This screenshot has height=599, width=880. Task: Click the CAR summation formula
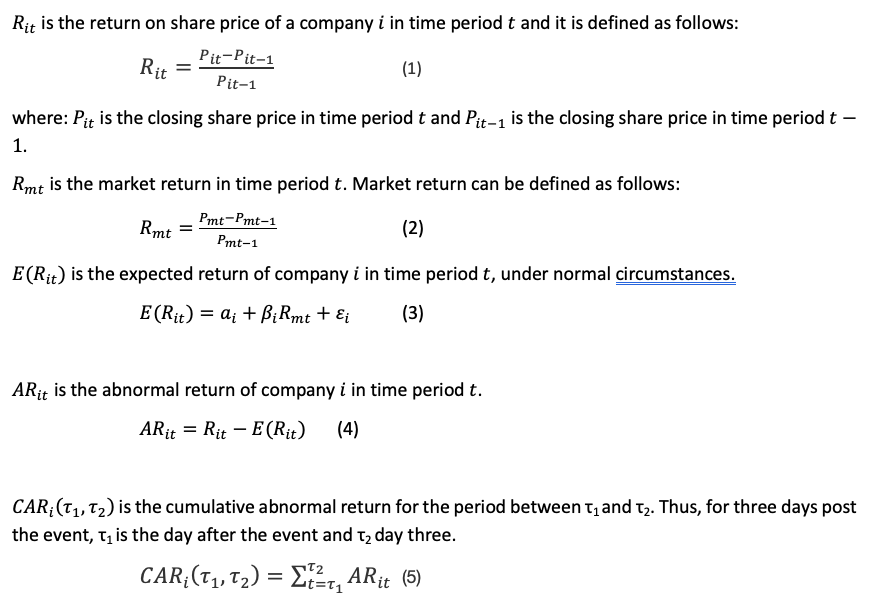(x=264, y=577)
